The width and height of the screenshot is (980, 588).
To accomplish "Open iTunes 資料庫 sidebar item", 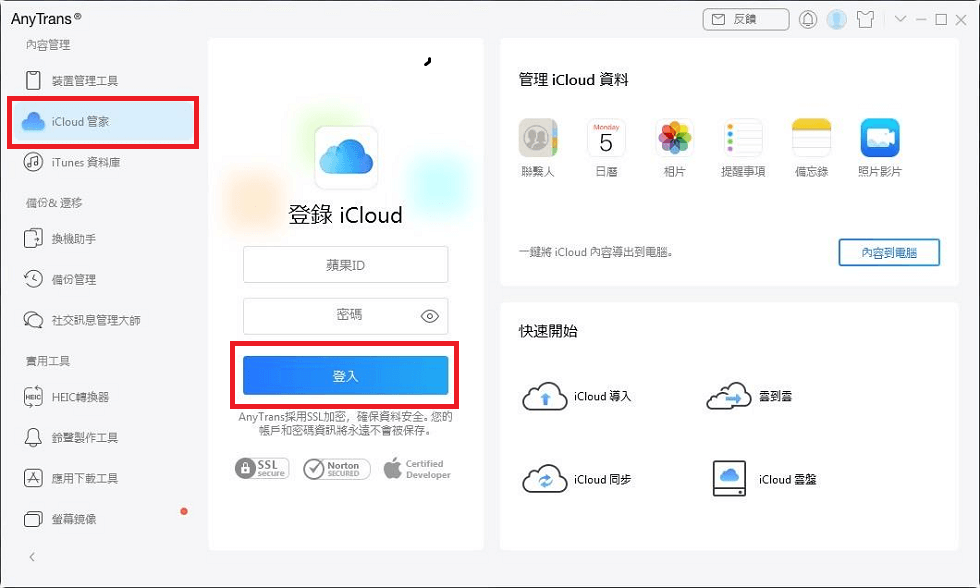I will coord(72,162).
